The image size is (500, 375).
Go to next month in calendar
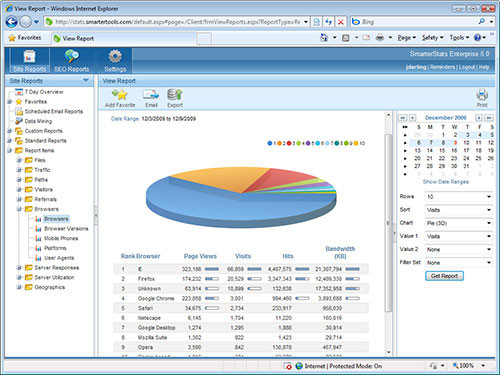pyautogui.click(x=479, y=118)
